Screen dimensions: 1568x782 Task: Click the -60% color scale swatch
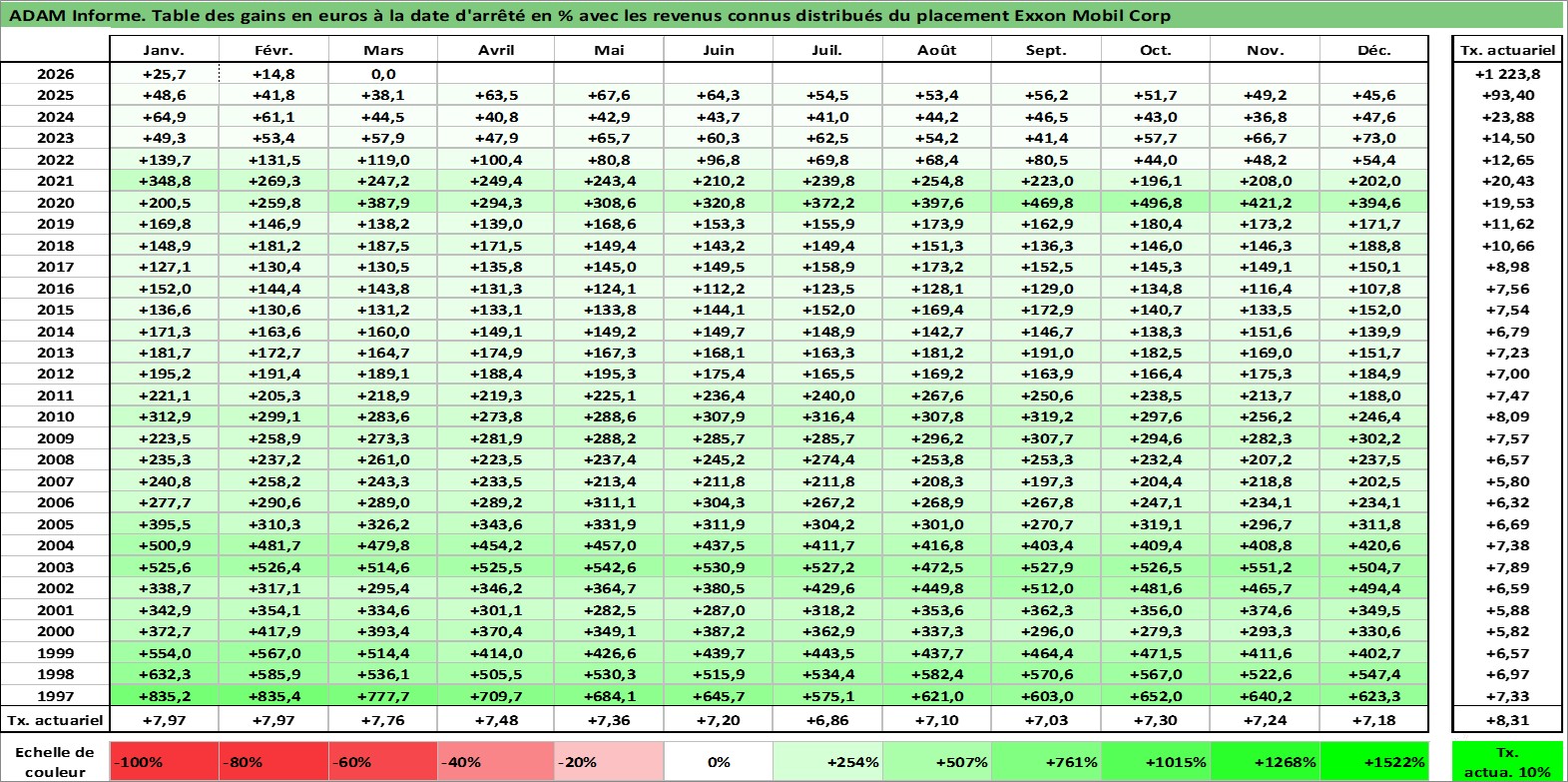coord(383,762)
